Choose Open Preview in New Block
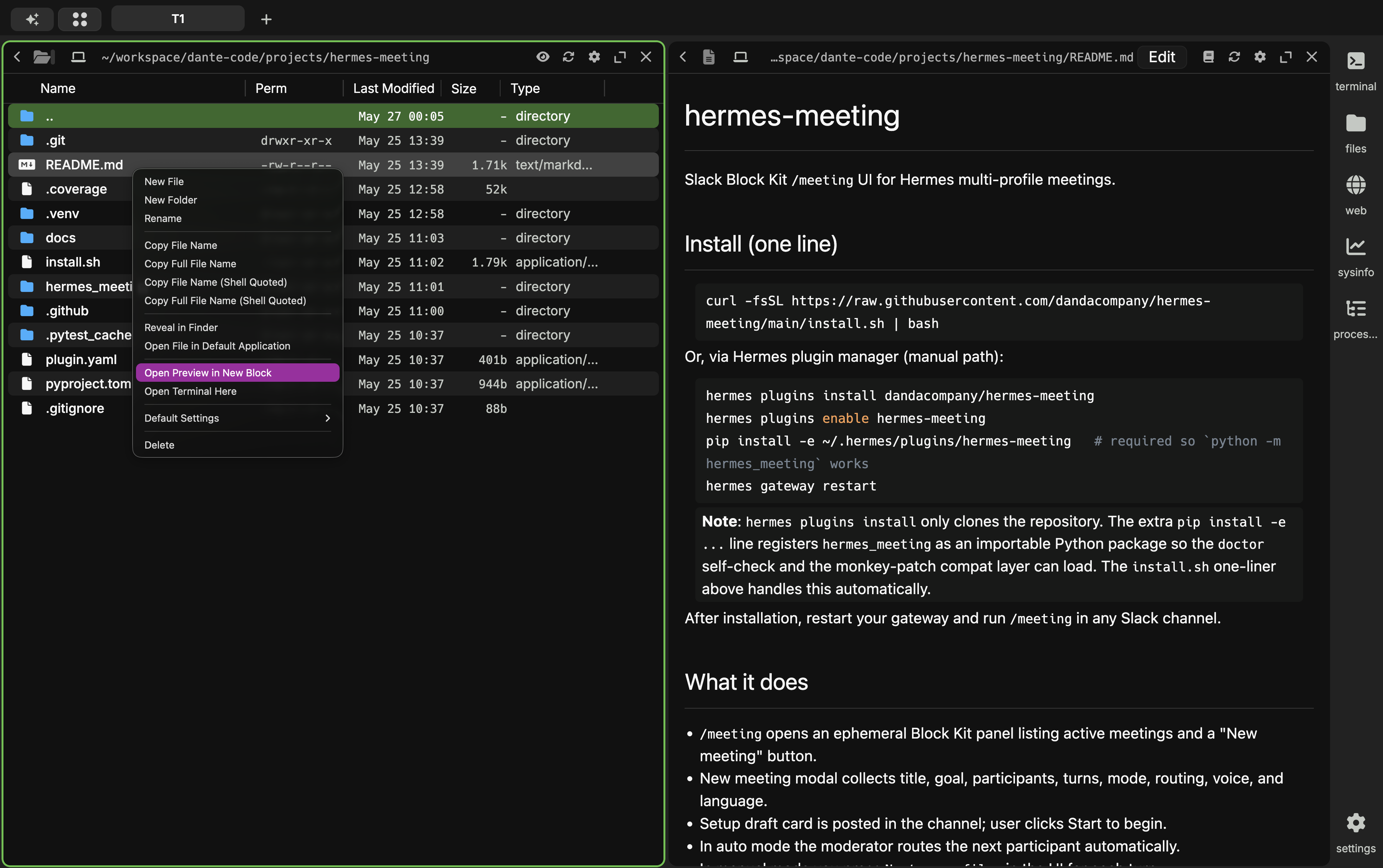Viewport: 1383px width, 868px height. coord(238,373)
